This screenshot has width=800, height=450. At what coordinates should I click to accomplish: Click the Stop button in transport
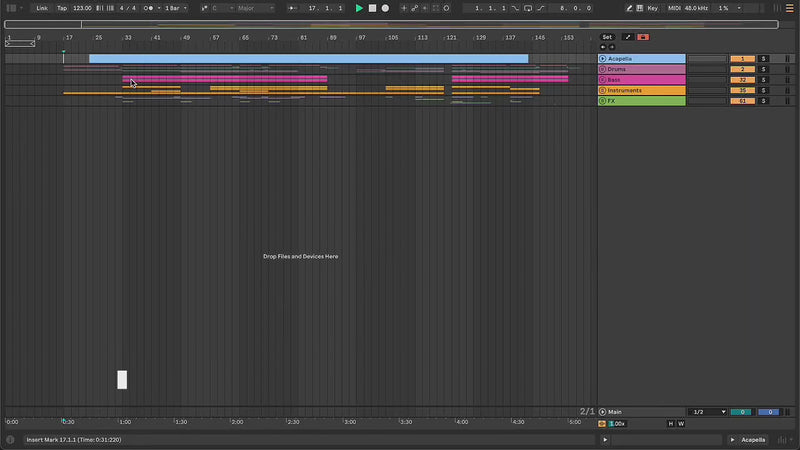372,8
